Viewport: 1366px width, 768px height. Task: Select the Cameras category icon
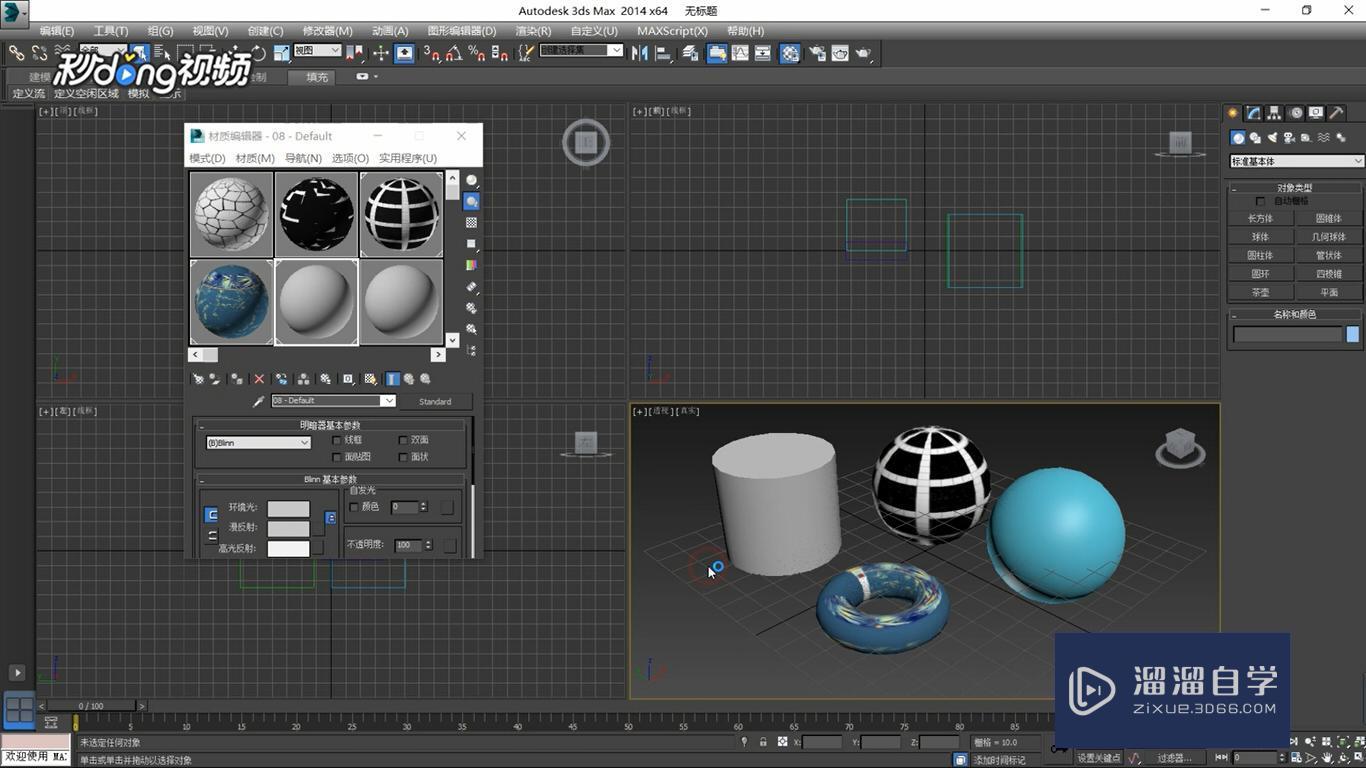click(x=1289, y=138)
